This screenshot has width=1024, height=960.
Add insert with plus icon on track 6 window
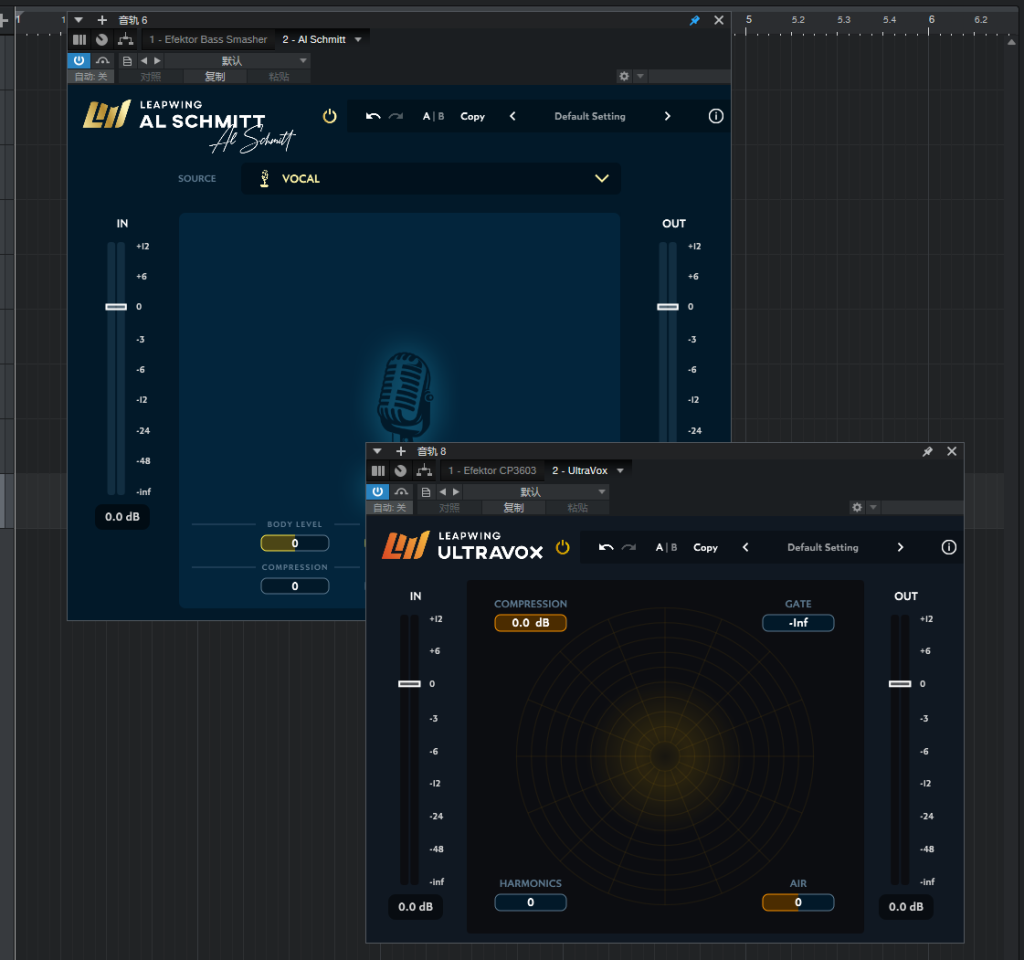(x=102, y=20)
